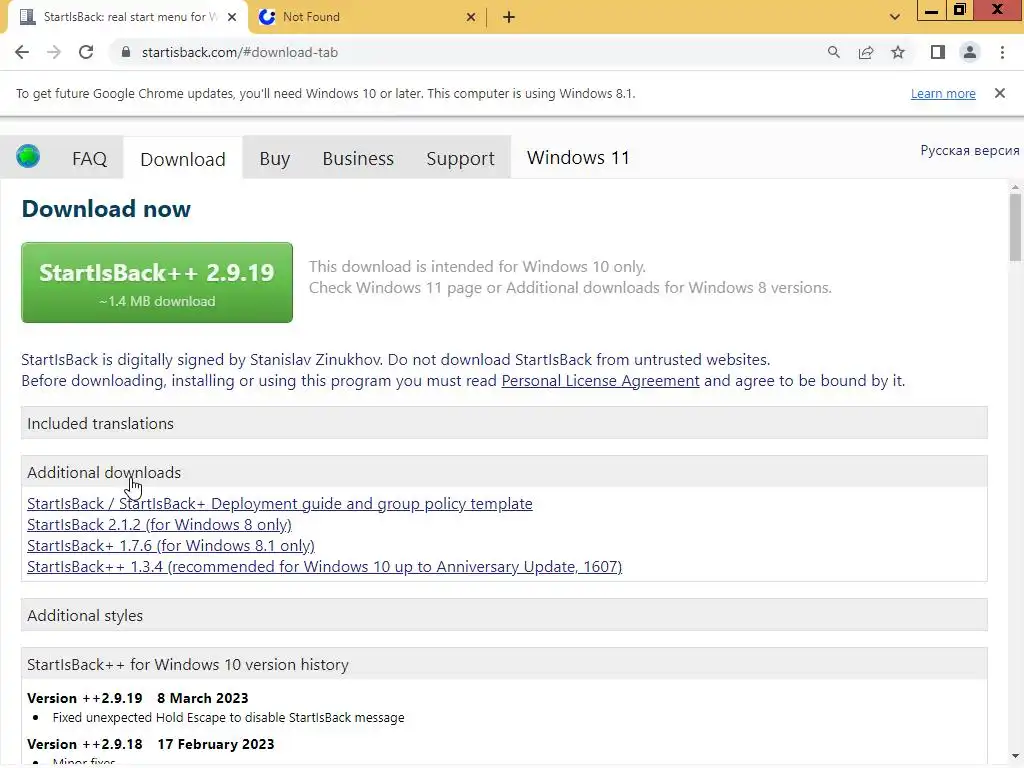Screen dimensions: 1024x768
Task: Download StartIsBack++ 2.9.19
Action: click(x=157, y=282)
